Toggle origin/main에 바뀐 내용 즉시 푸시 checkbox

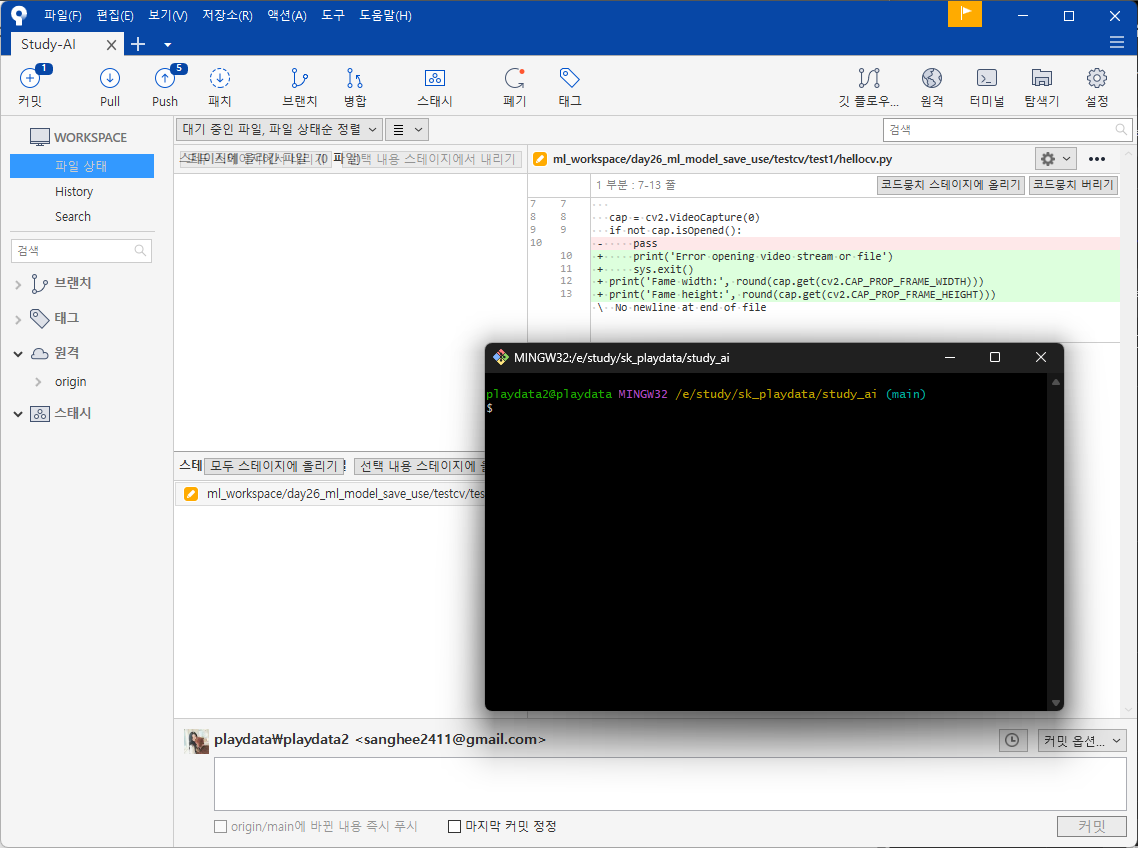click(221, 826)
